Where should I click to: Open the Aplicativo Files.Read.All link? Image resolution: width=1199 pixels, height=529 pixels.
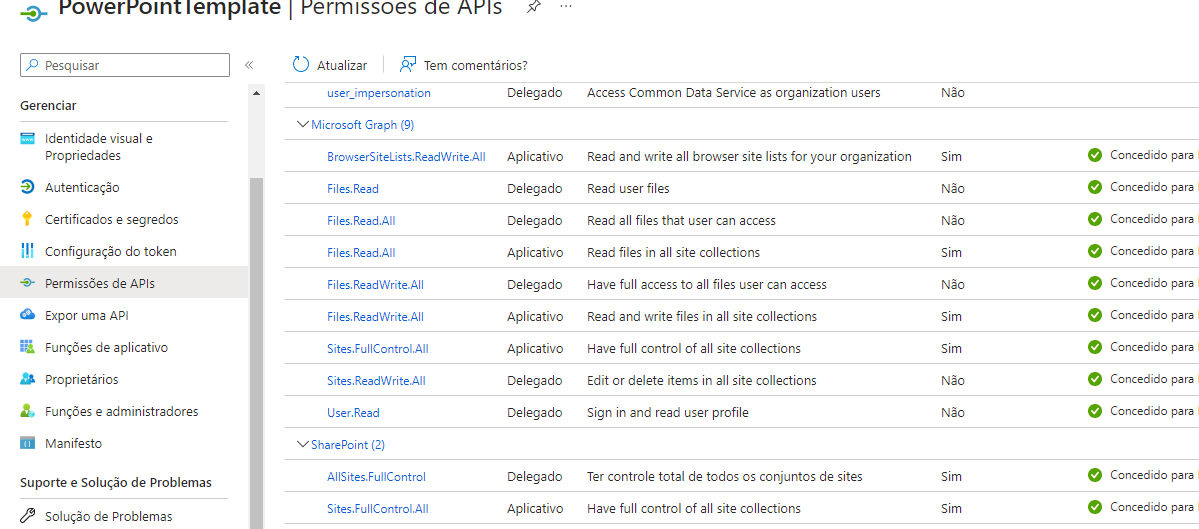[361, 253]
